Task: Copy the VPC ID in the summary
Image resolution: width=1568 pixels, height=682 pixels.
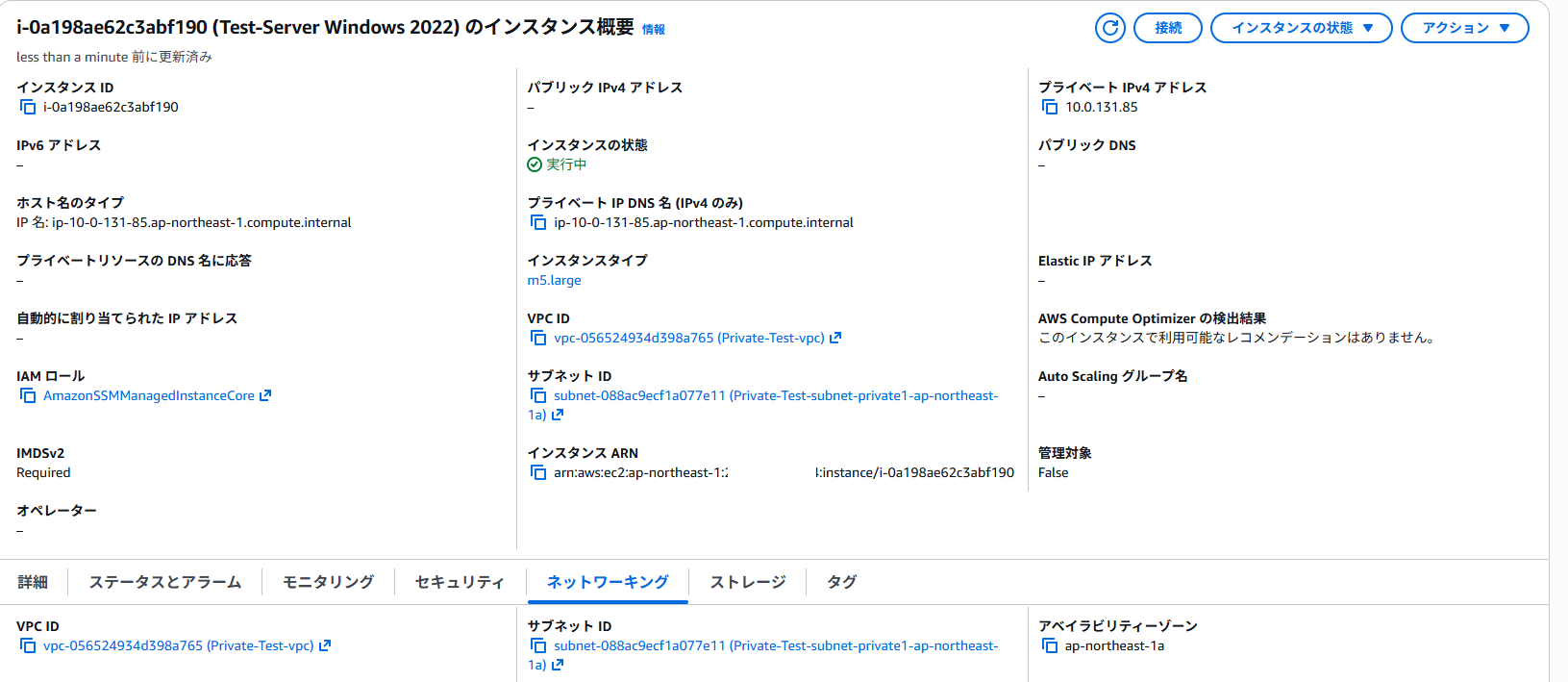Action: 538,338
